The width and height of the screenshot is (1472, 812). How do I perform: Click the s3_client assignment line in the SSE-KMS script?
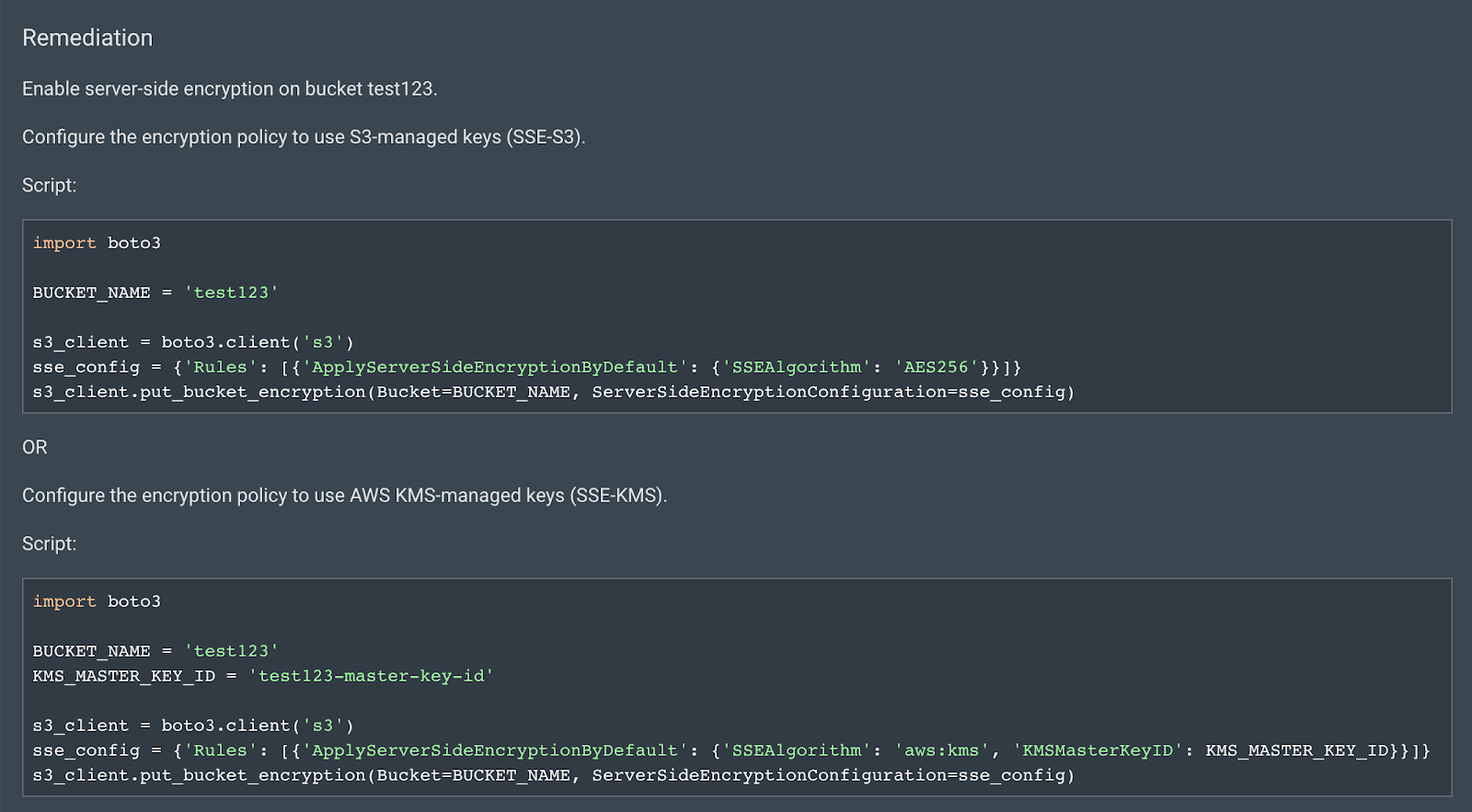(193, 726)
